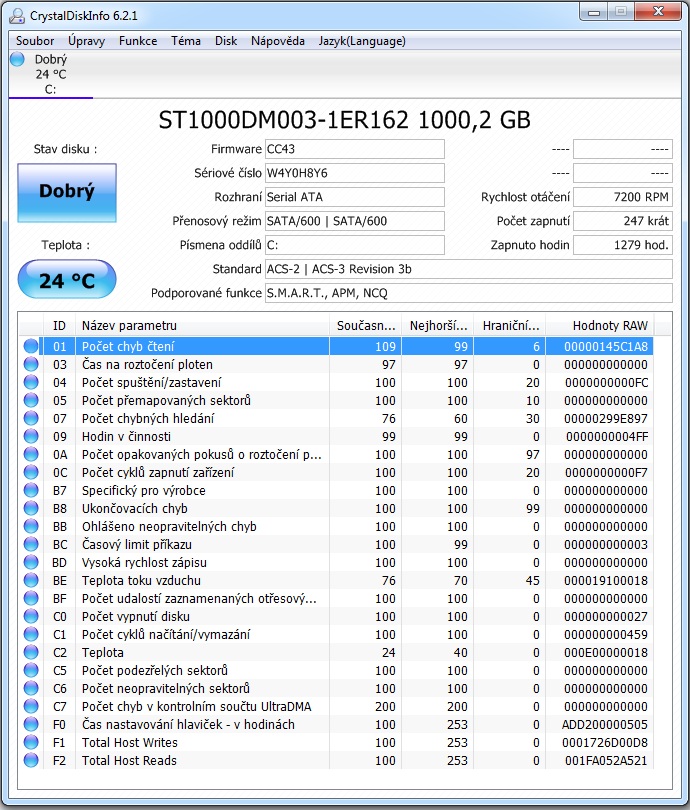This screenshot has height=810, width=690.
Task: Open the Nápověda menu
Action: tap(277, 41)
